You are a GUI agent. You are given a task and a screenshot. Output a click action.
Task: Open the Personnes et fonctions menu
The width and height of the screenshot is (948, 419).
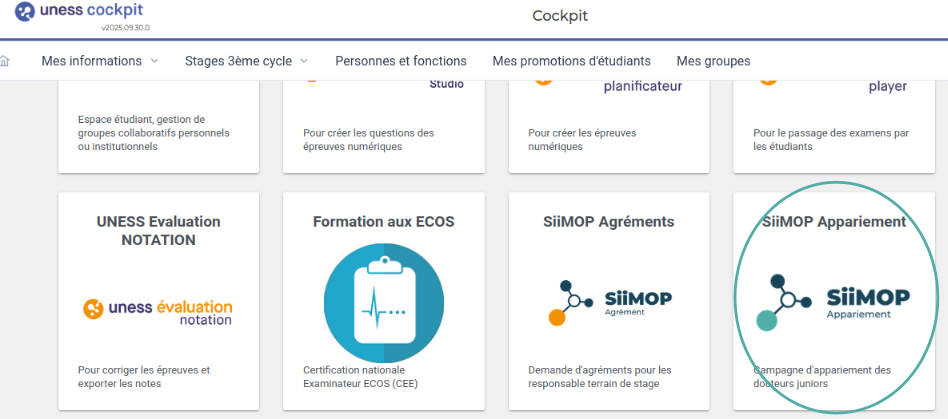(x=400, y=61)
